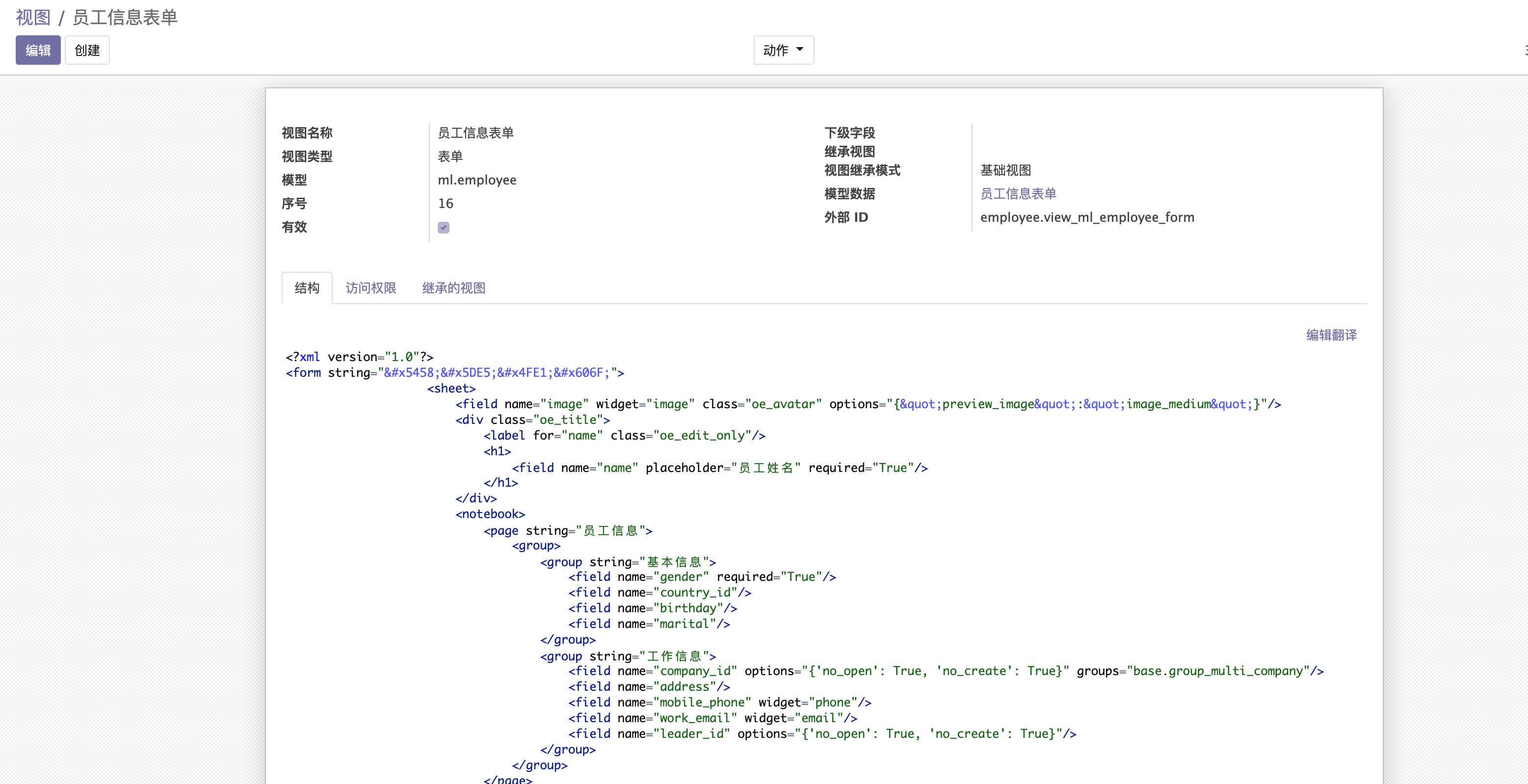Viewport: 1528px width, 784px height.
Task: Click the 创建 button
Action: tap(86, 50)
